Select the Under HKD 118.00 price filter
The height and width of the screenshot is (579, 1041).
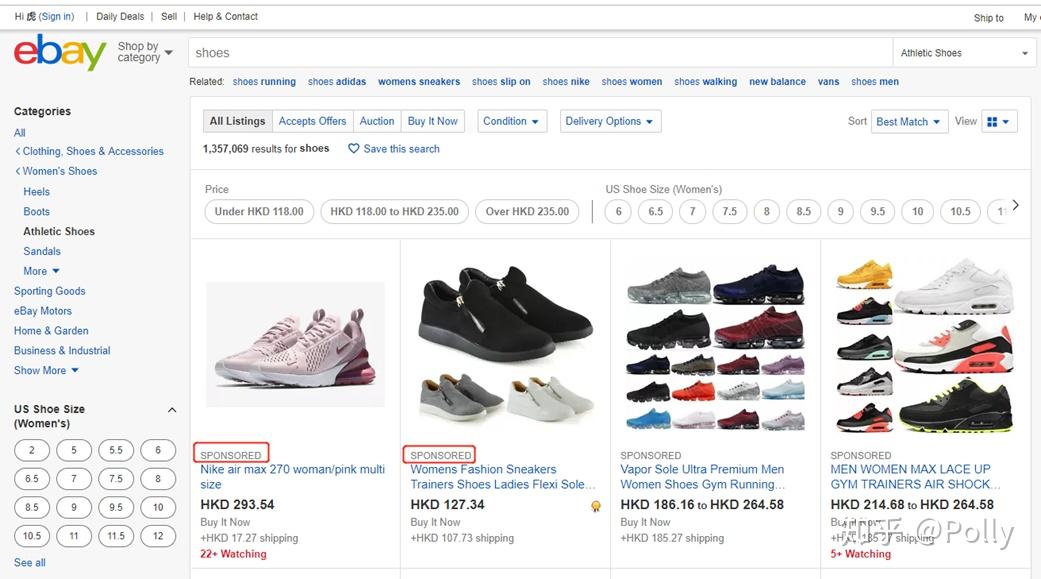tap(259, 212)
